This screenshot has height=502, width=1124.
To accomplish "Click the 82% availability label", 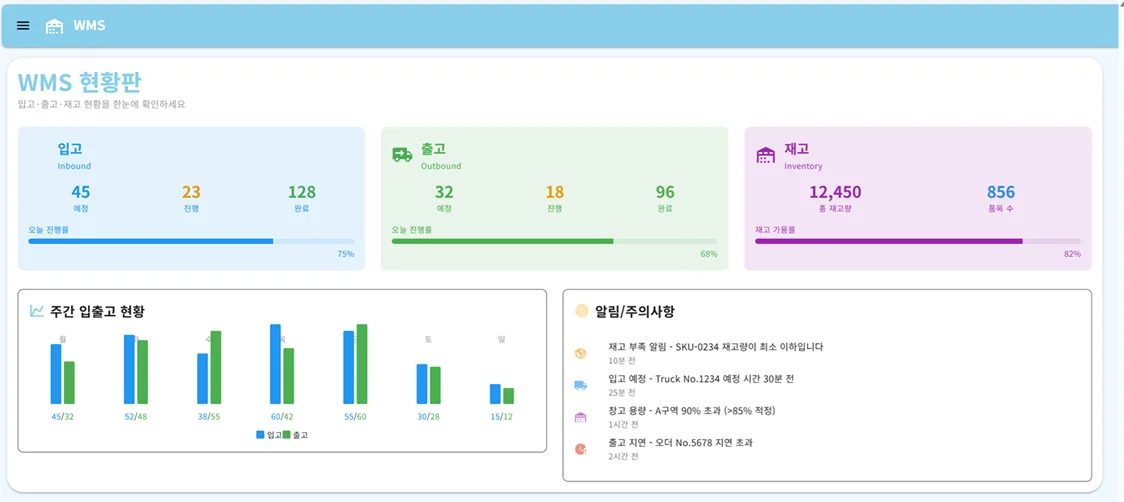I will (1072, 254).
